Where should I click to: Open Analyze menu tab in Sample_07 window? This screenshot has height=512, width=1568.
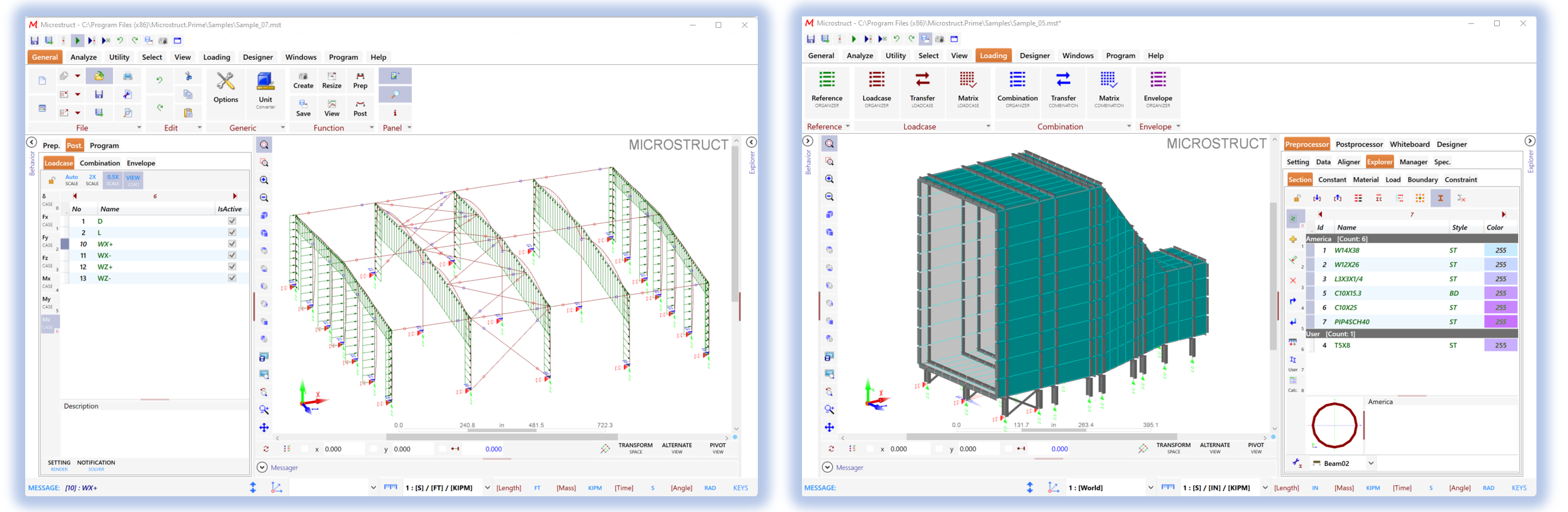[83, 57]
